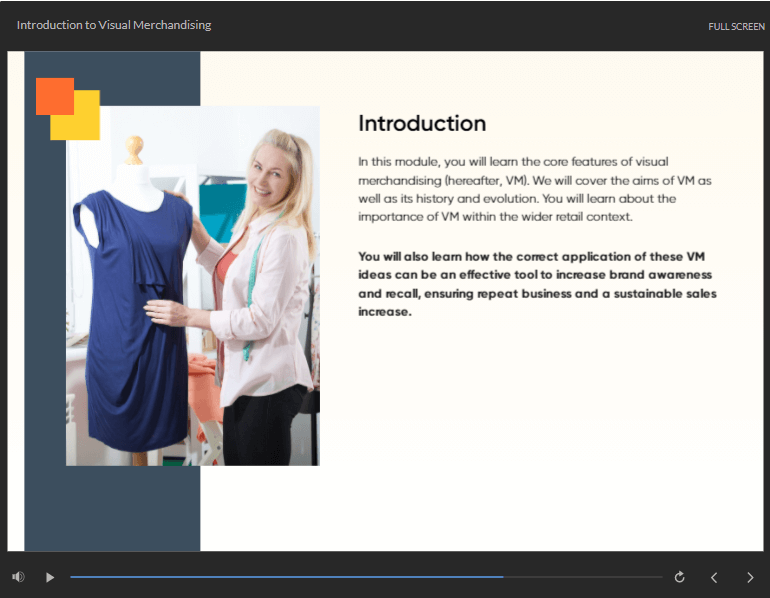
Task: Click the paragraph starting 'In this module'
Action: point(534,189)
